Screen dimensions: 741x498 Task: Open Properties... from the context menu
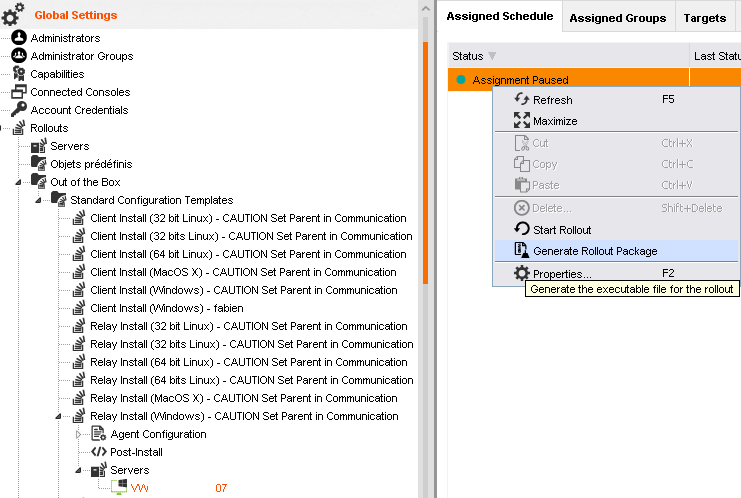click(616, 274)
